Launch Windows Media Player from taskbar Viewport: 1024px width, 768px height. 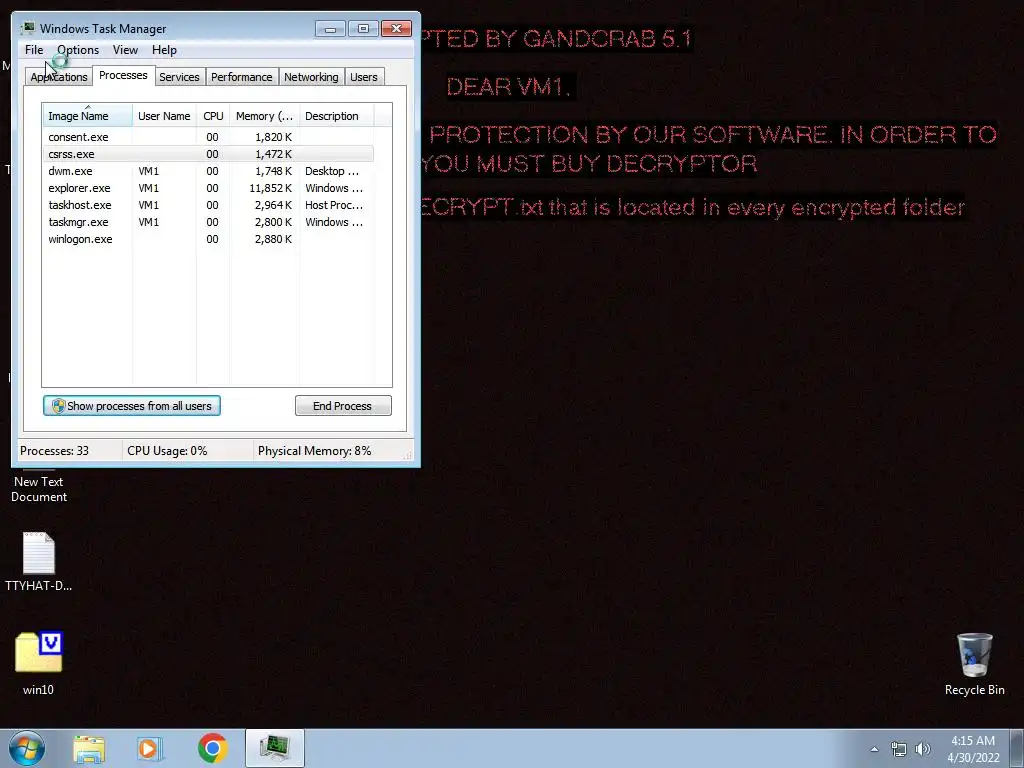point(150,749)
